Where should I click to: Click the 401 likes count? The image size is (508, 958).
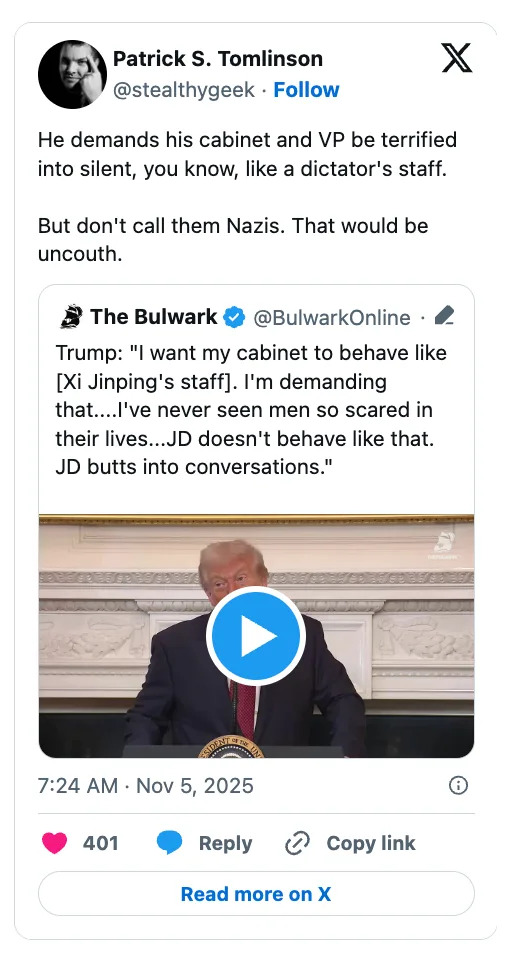coord(101,844)
